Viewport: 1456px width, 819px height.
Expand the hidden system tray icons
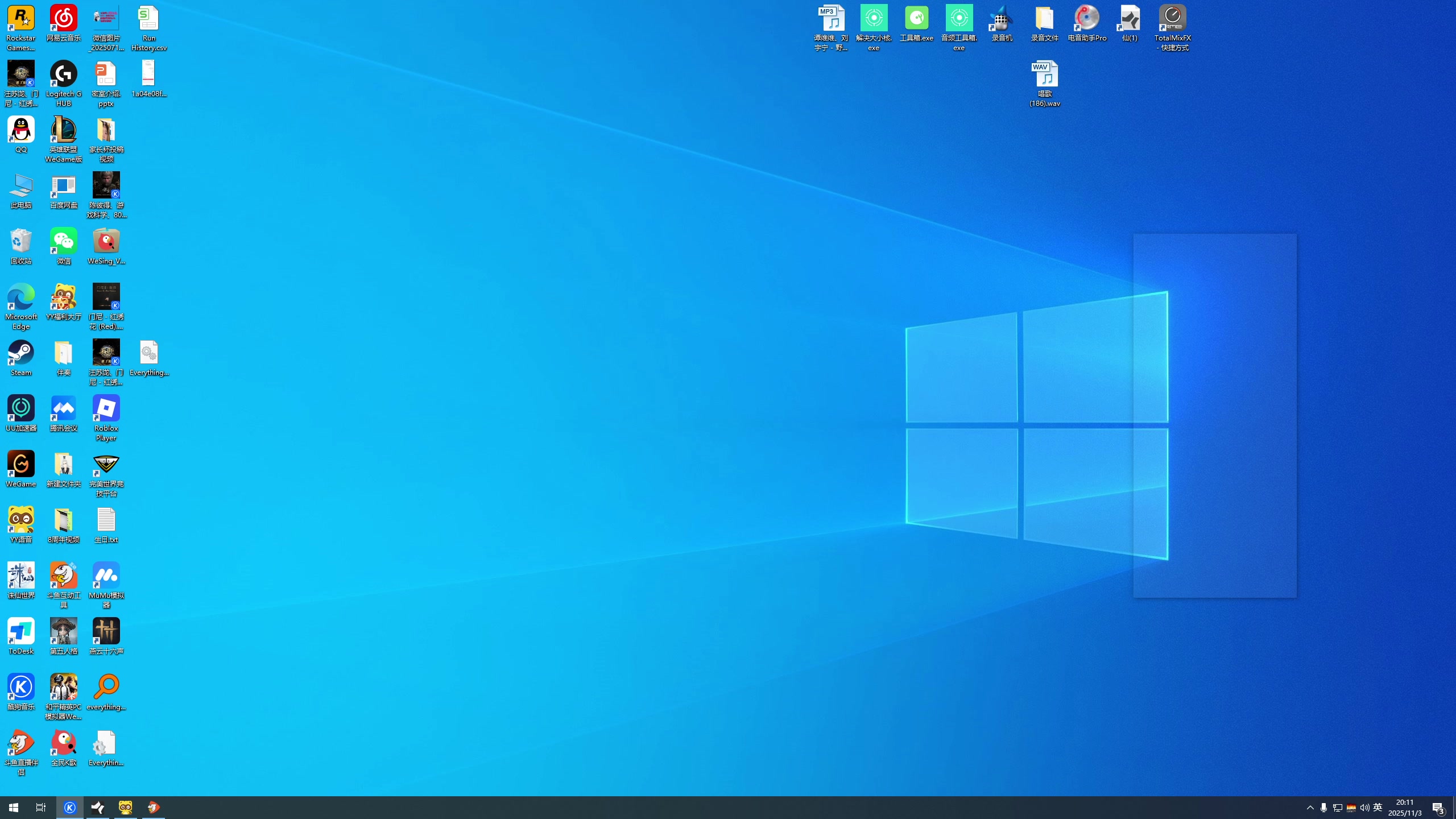click(x=1310, y=808)
